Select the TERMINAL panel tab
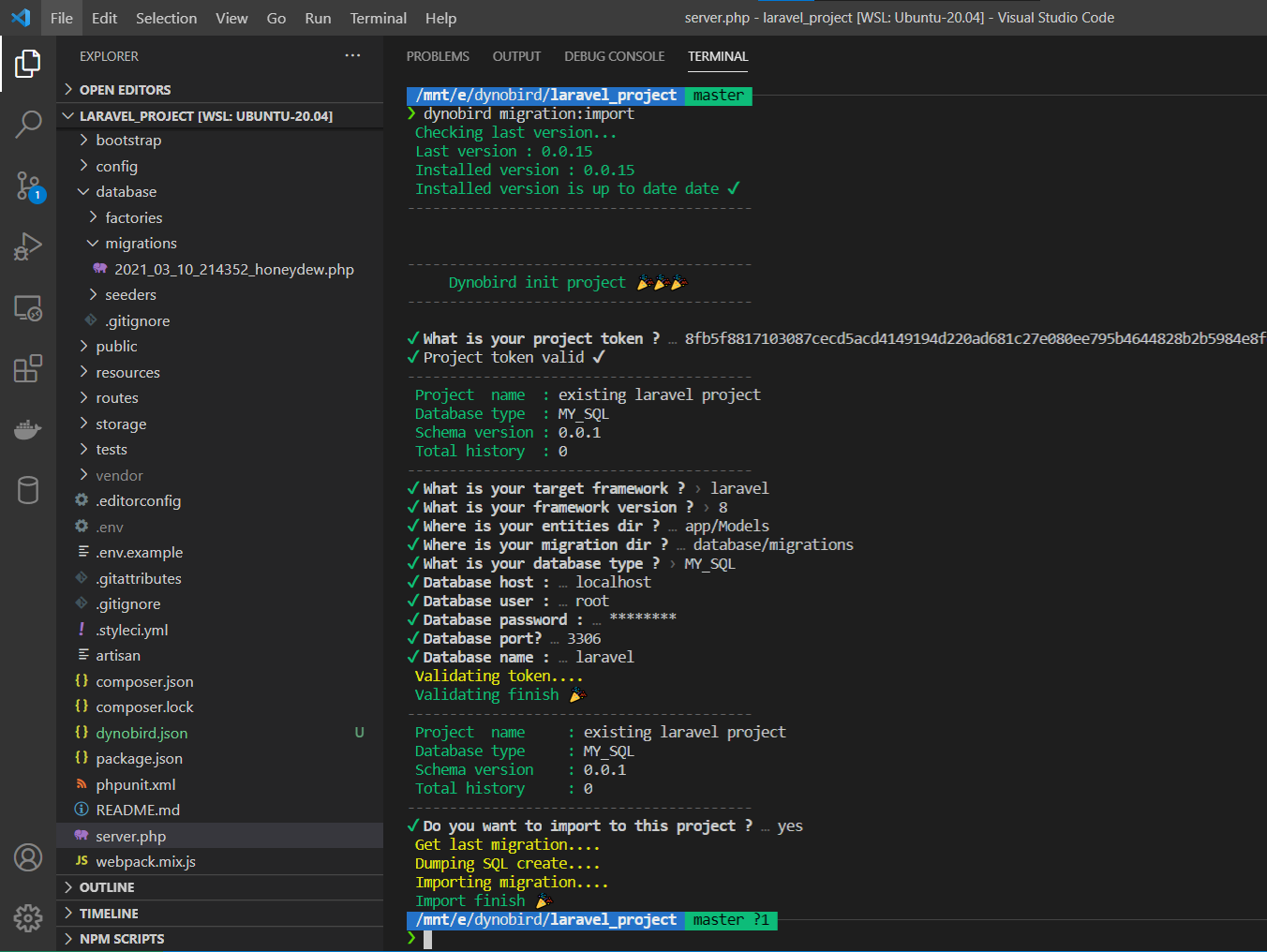The image size is (1267, 952). 718,56
